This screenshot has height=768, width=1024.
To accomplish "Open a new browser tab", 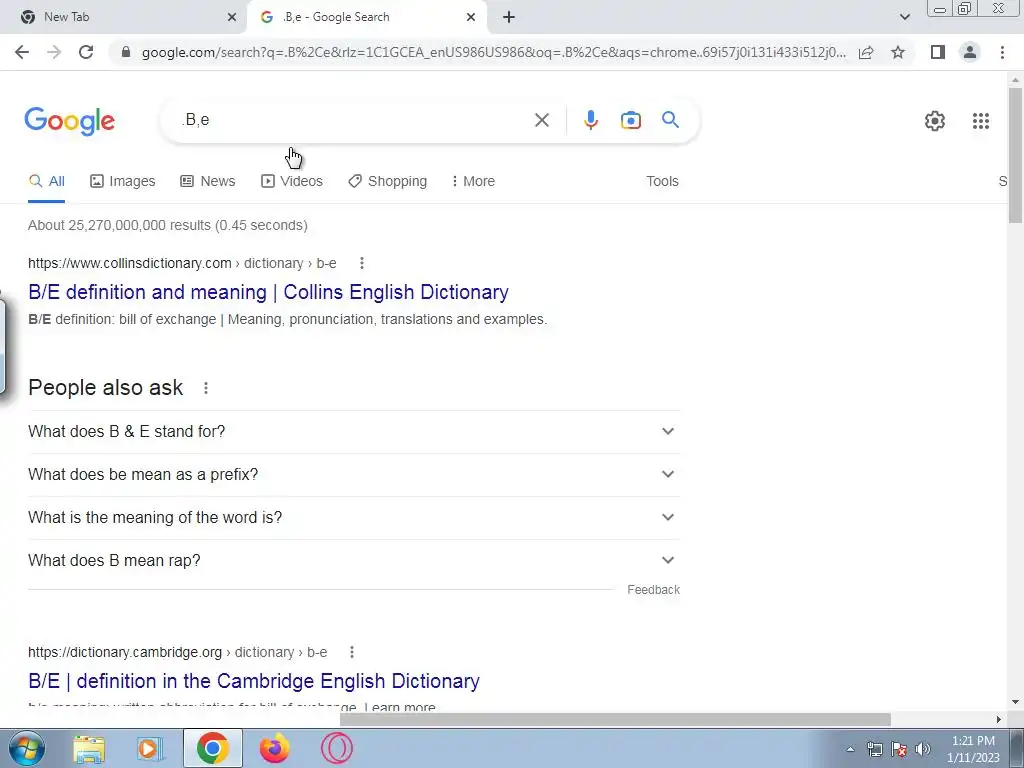I will pos(509,17).
